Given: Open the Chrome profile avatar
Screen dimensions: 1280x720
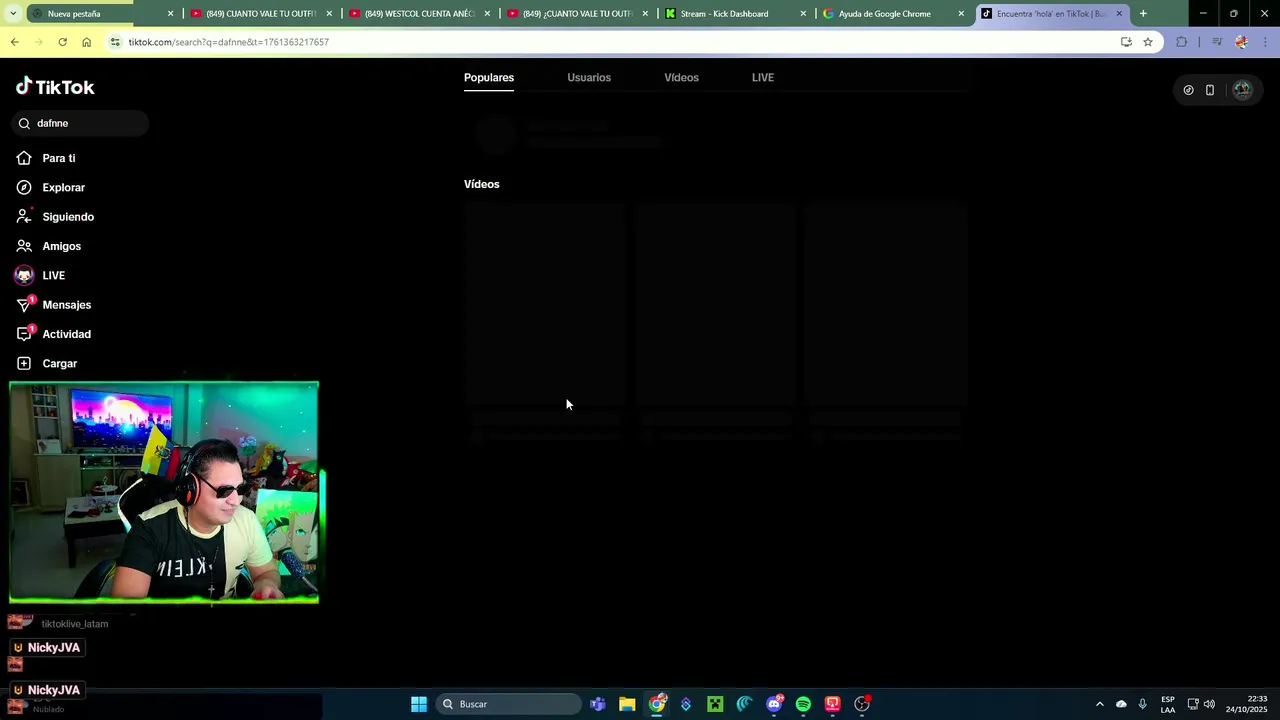Looking at the screenshot, I should (x=1241, y=42).
